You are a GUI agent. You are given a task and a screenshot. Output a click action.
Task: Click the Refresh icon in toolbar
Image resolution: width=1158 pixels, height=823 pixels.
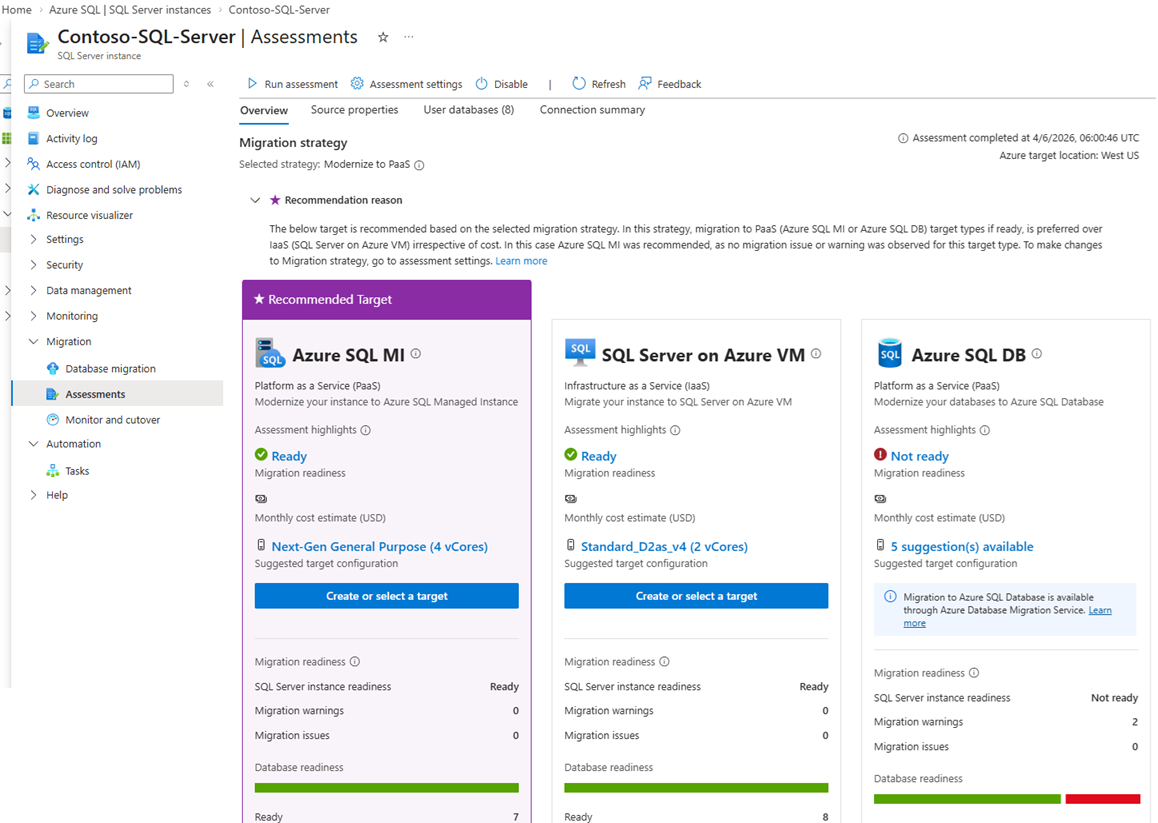click(x=579, y=84)
